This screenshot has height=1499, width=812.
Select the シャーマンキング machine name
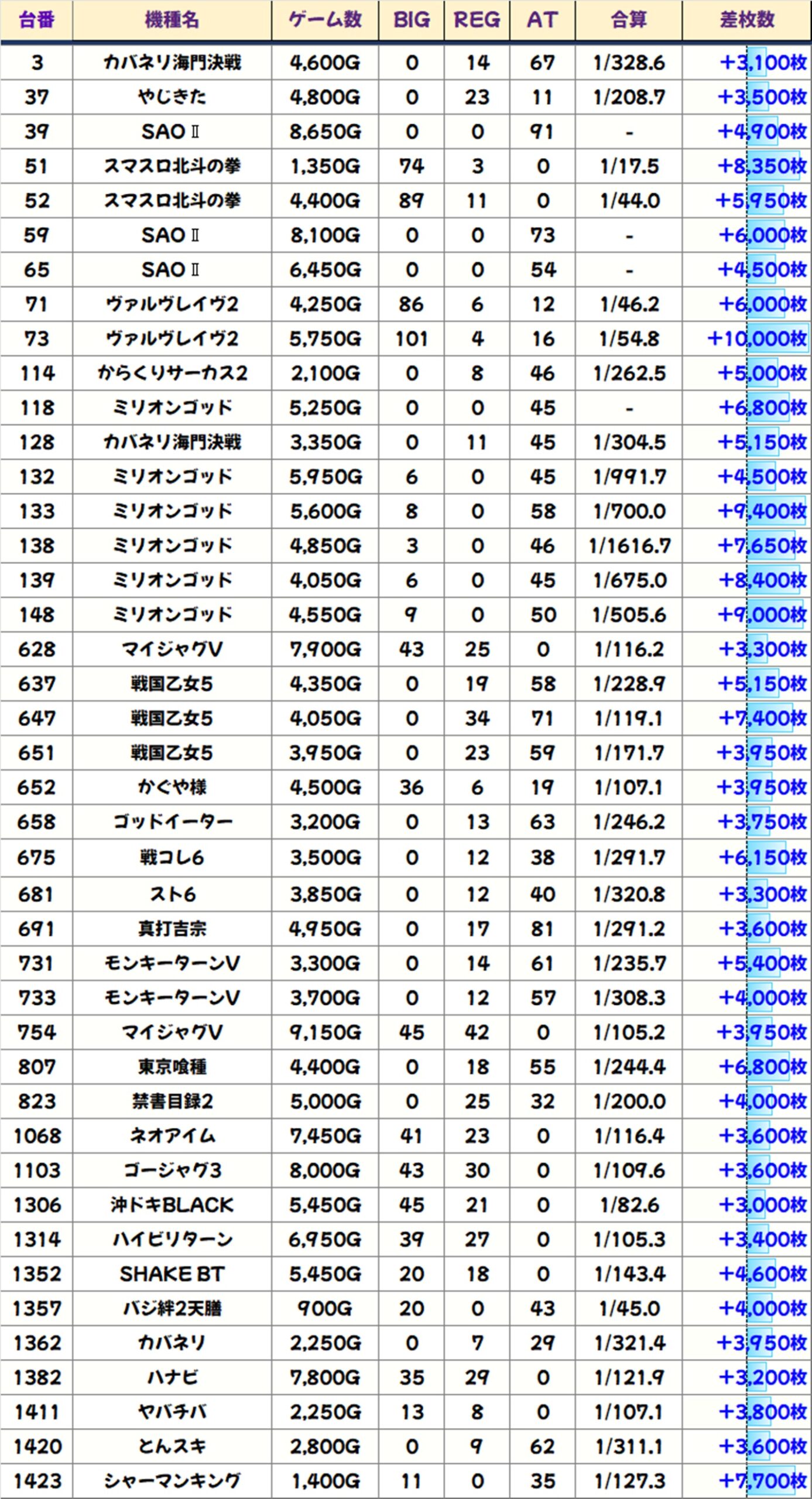[172, 1482]
